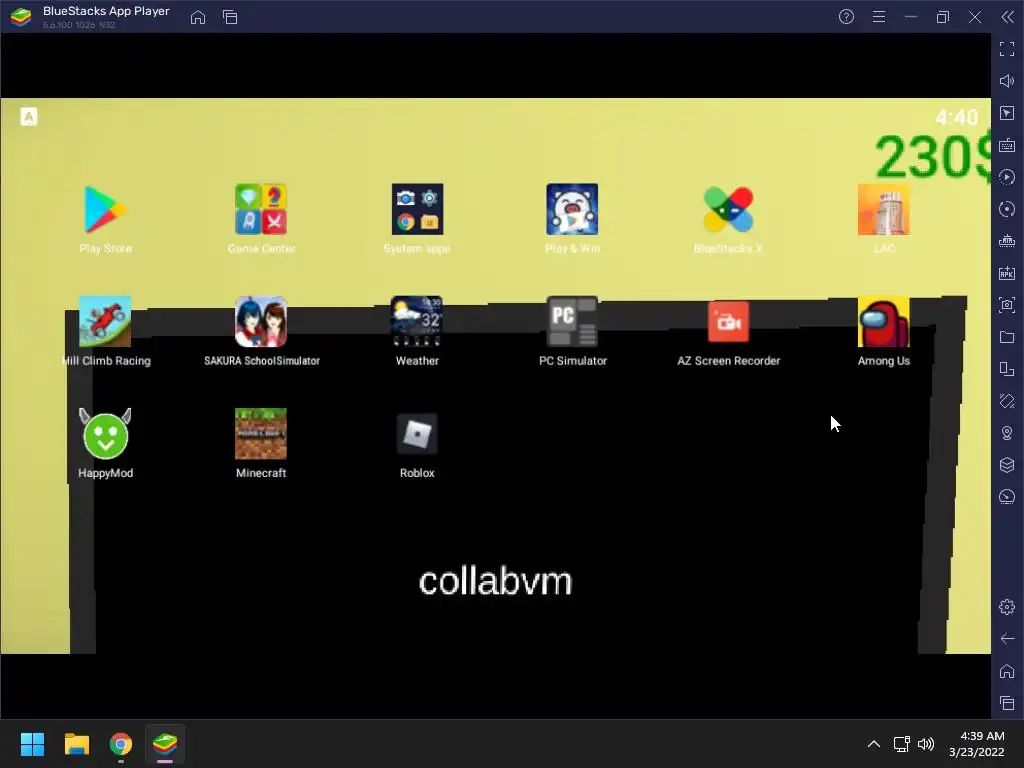
Task: Launch Play & Win app
Action: (572, 210)
